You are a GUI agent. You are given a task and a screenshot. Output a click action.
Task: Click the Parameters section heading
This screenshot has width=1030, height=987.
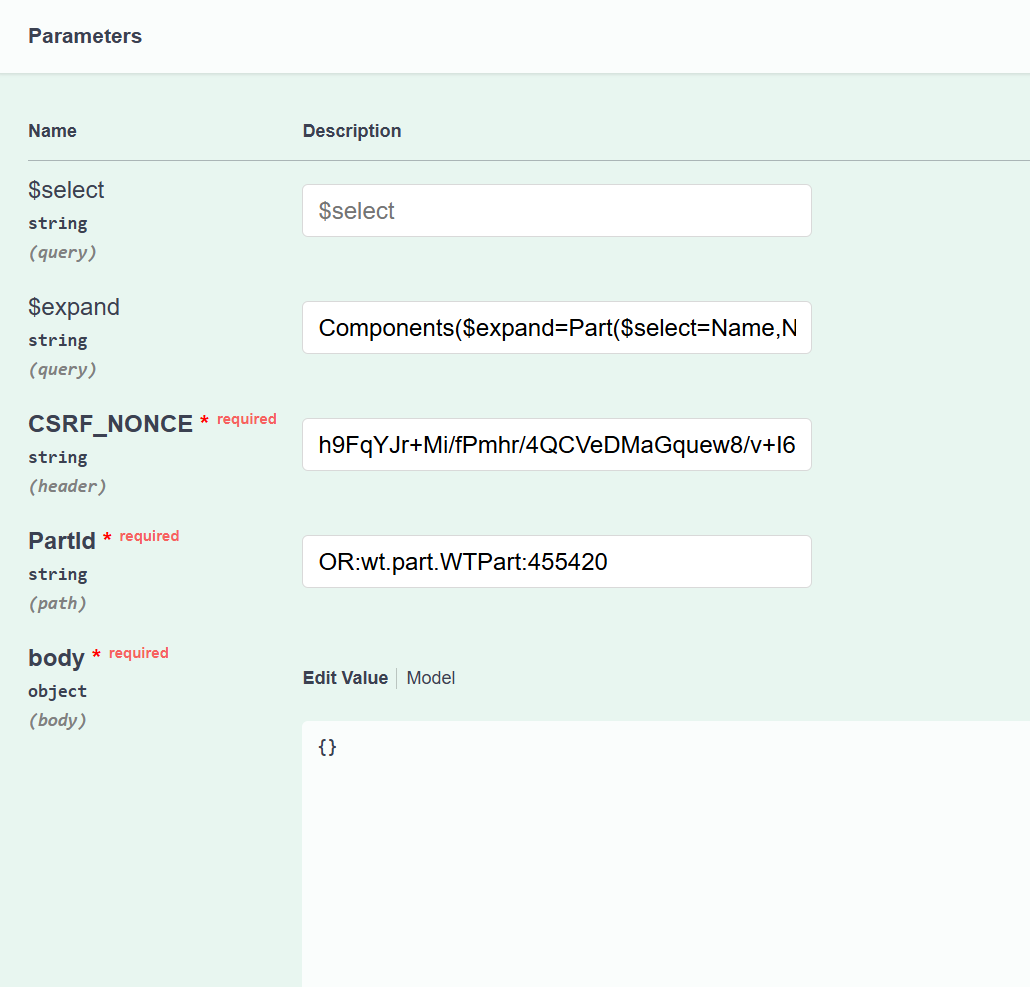click(x=85, y=36)
